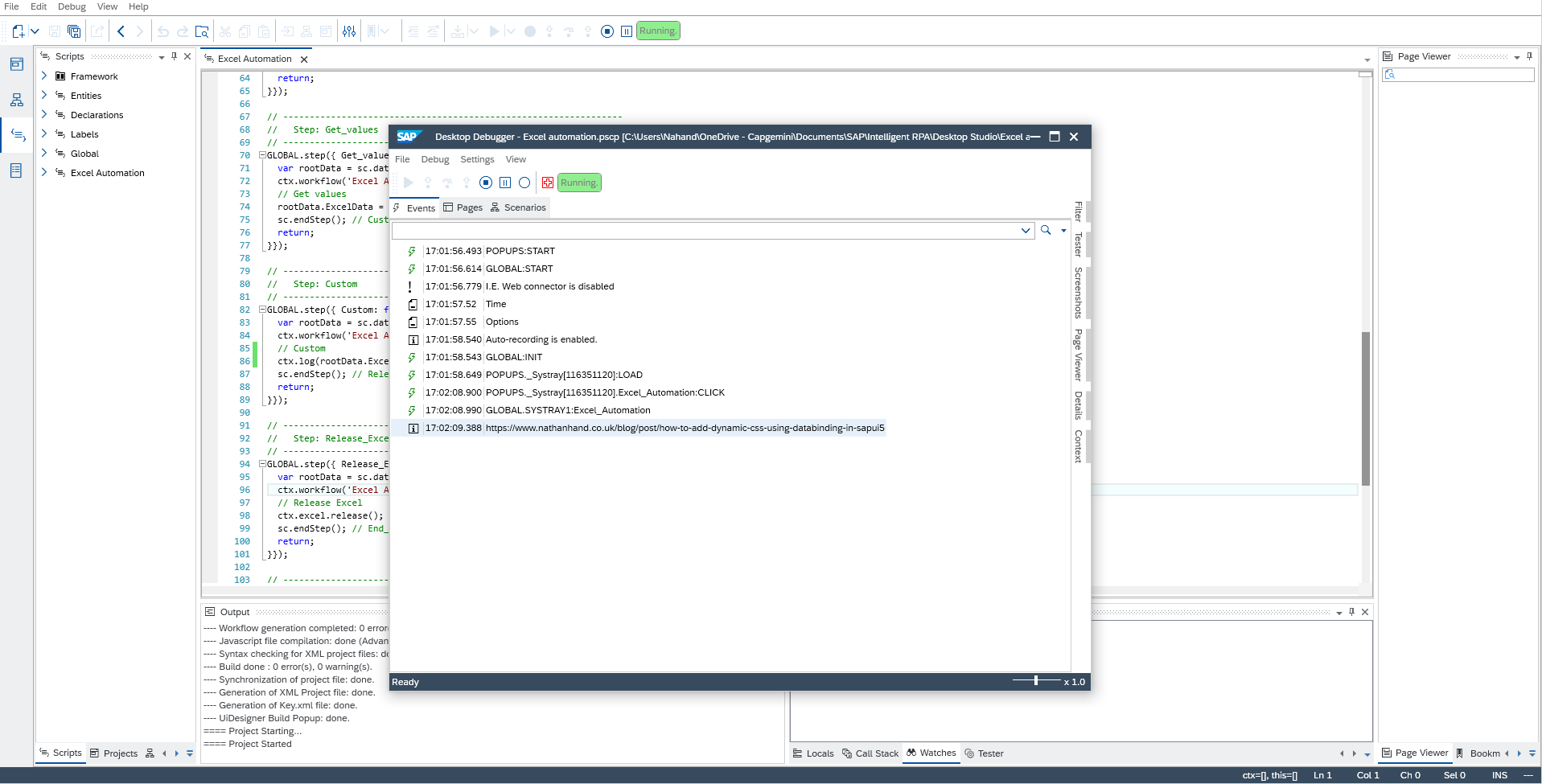Open the event filter combo box dropdown arrow

pyautogui.click(x=1026, y=231)
